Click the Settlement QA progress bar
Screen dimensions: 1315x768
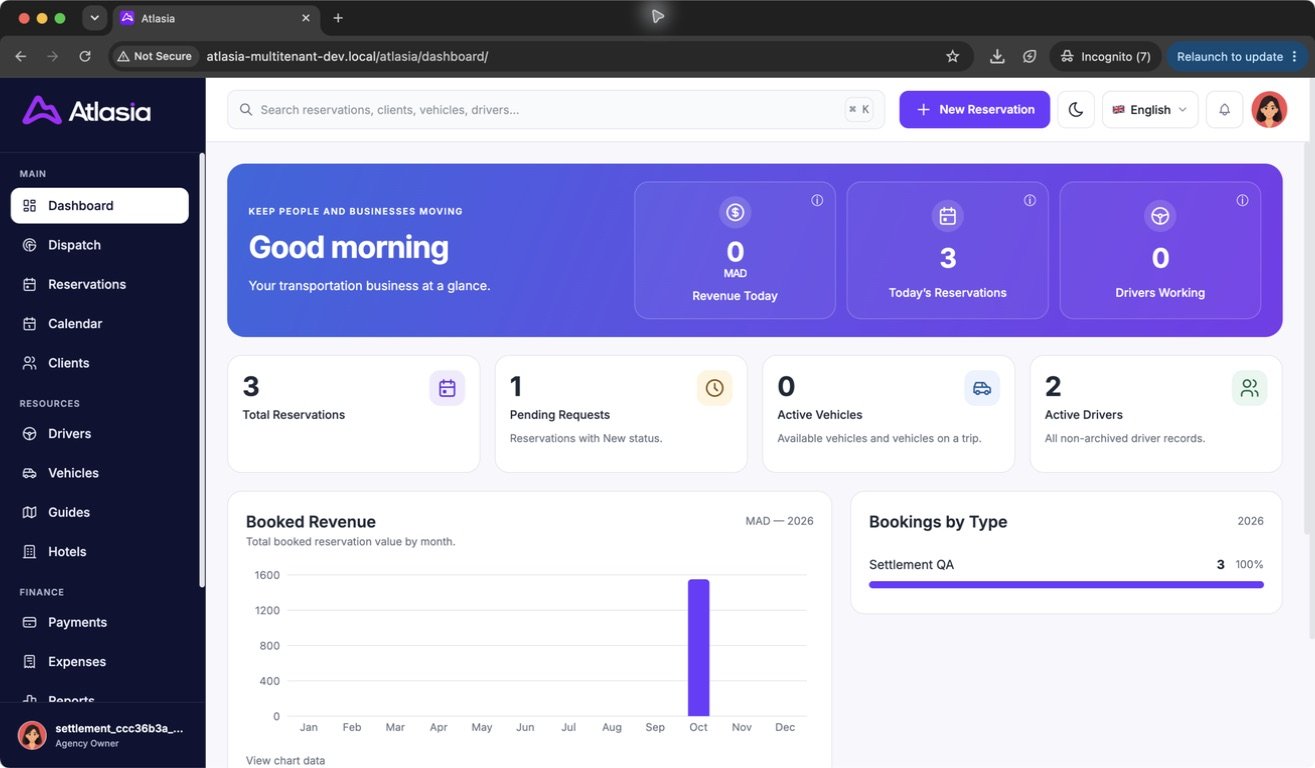coord(1066,585)
